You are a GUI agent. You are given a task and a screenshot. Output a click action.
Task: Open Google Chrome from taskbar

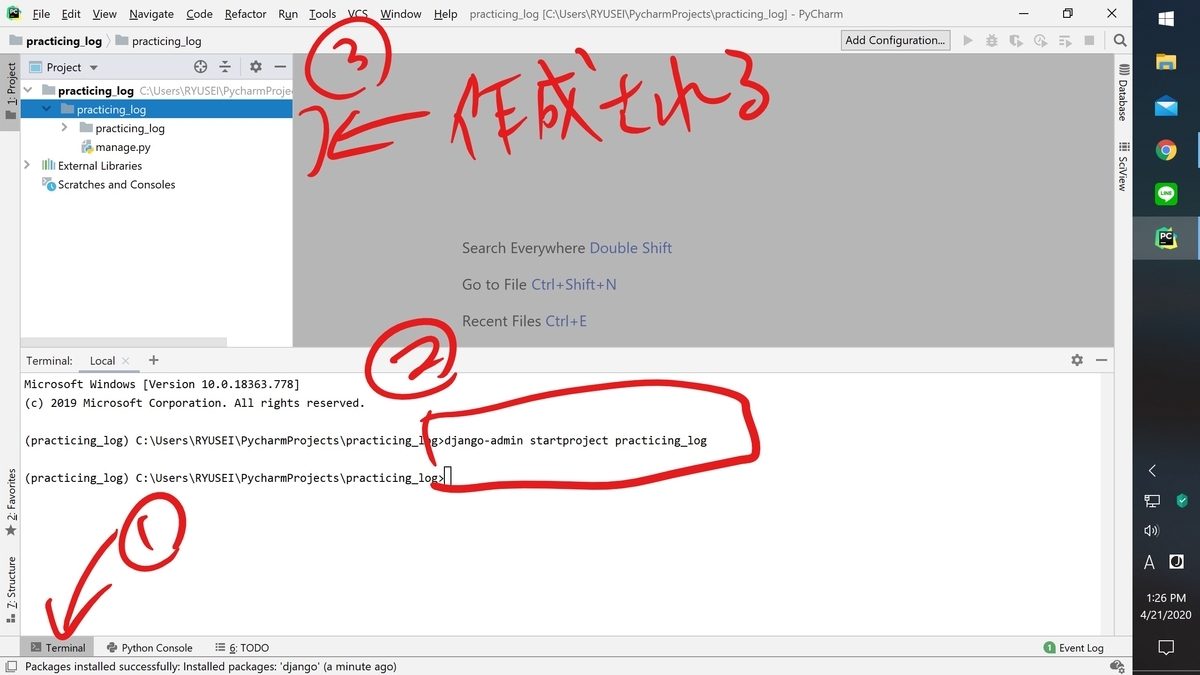(x=1166, y=150)
